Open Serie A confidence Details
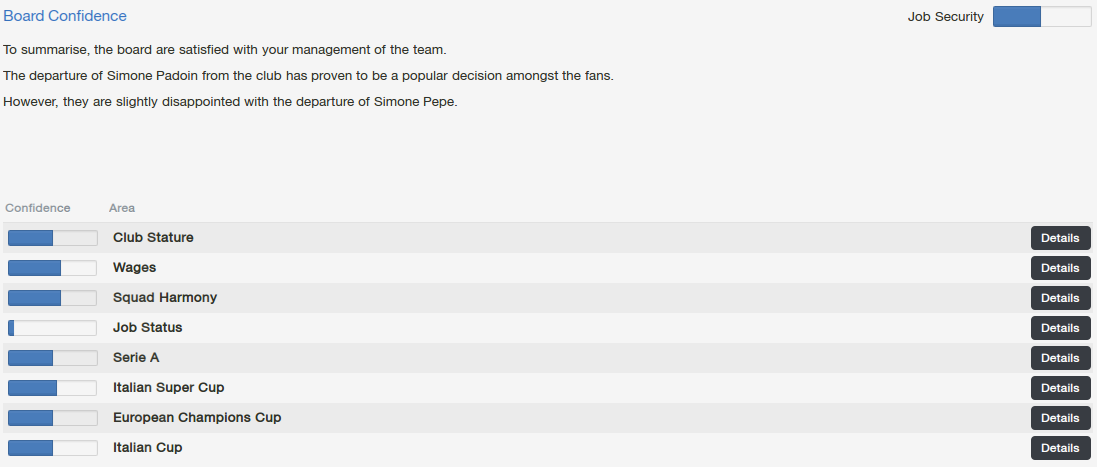The image size is (1097, 467). point(1060,358)
